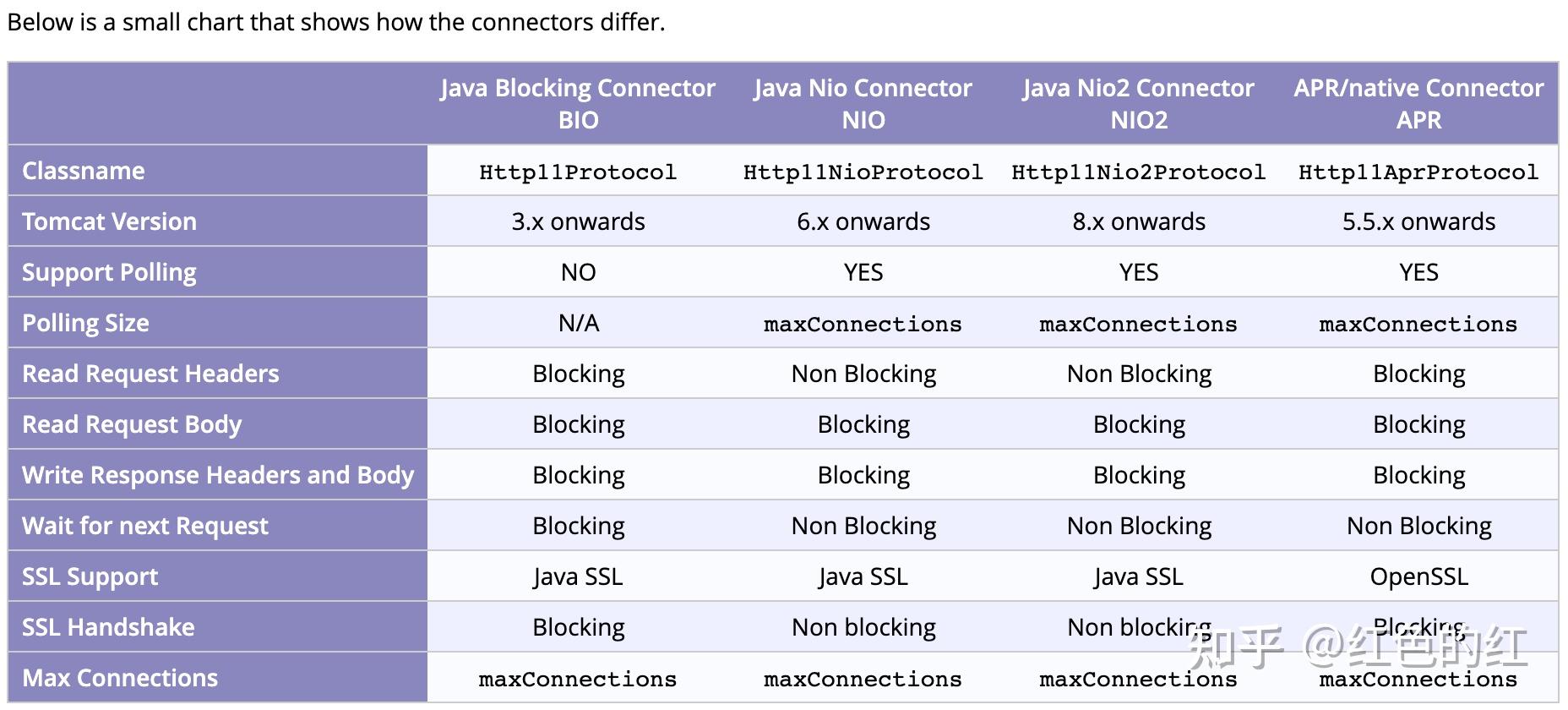Select the Support Polling row label
The width and height of the screenshot is (1568, 710).
pos(109,272)
